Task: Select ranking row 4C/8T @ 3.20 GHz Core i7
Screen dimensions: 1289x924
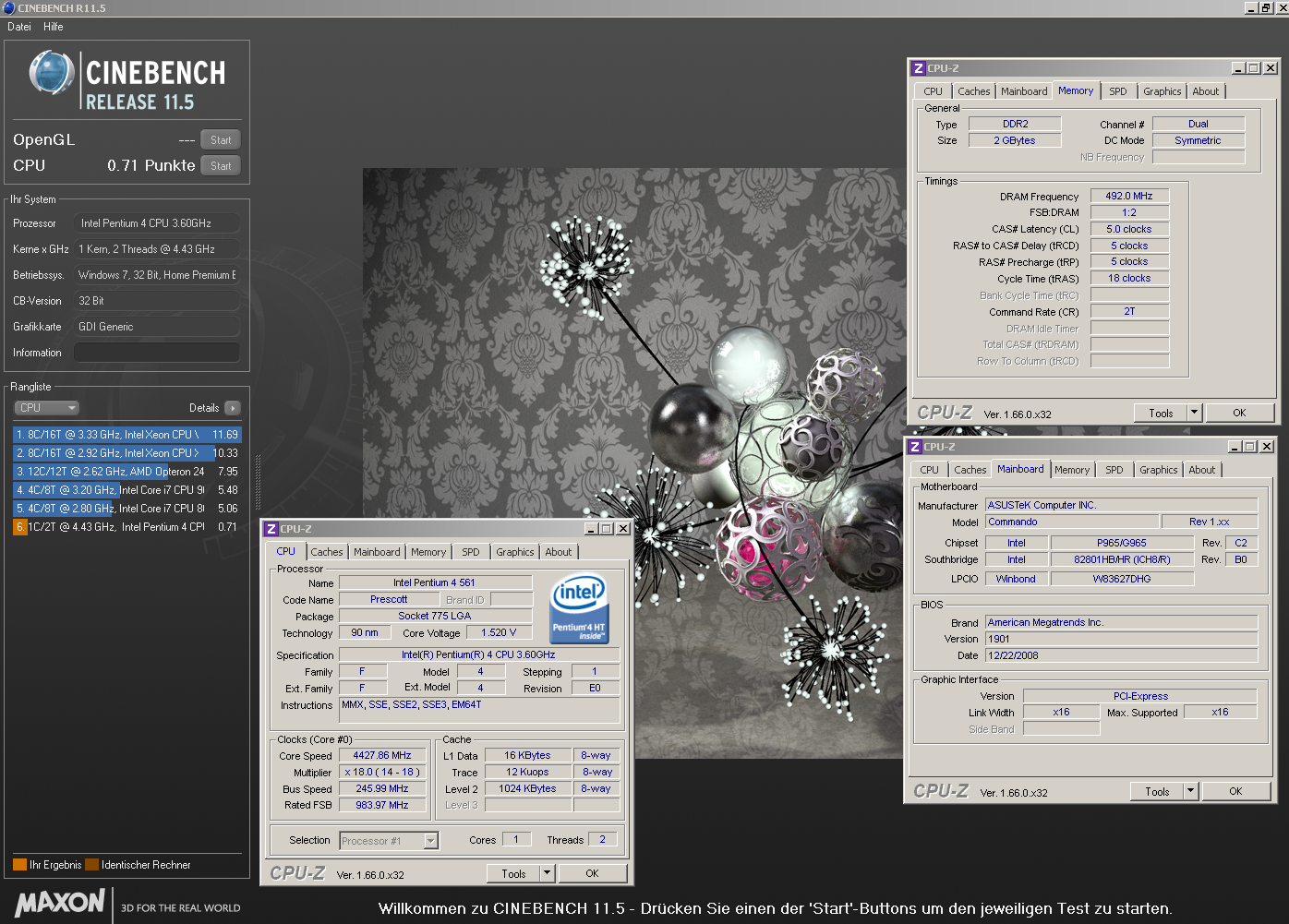Action: coord(127,489)
